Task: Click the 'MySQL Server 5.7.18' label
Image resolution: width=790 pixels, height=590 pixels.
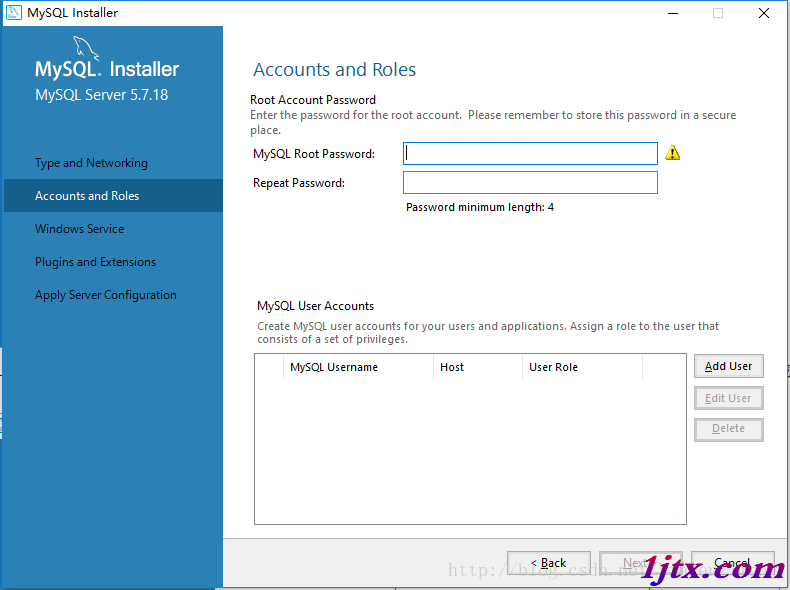Action: tap(102, 95)
